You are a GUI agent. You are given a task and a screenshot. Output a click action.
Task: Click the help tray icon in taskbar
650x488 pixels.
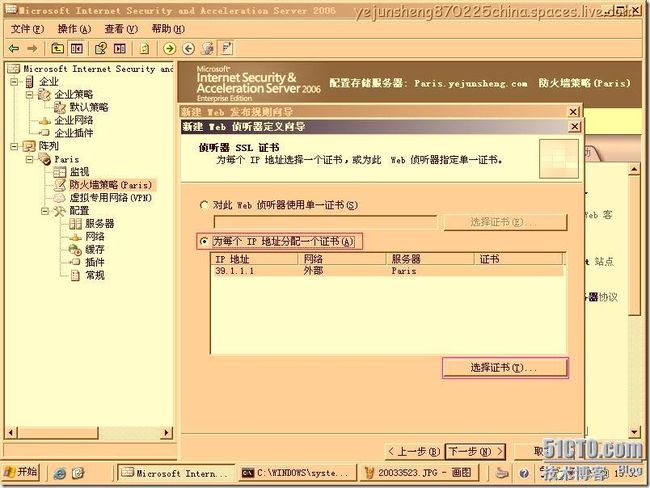tap(524, 473)
